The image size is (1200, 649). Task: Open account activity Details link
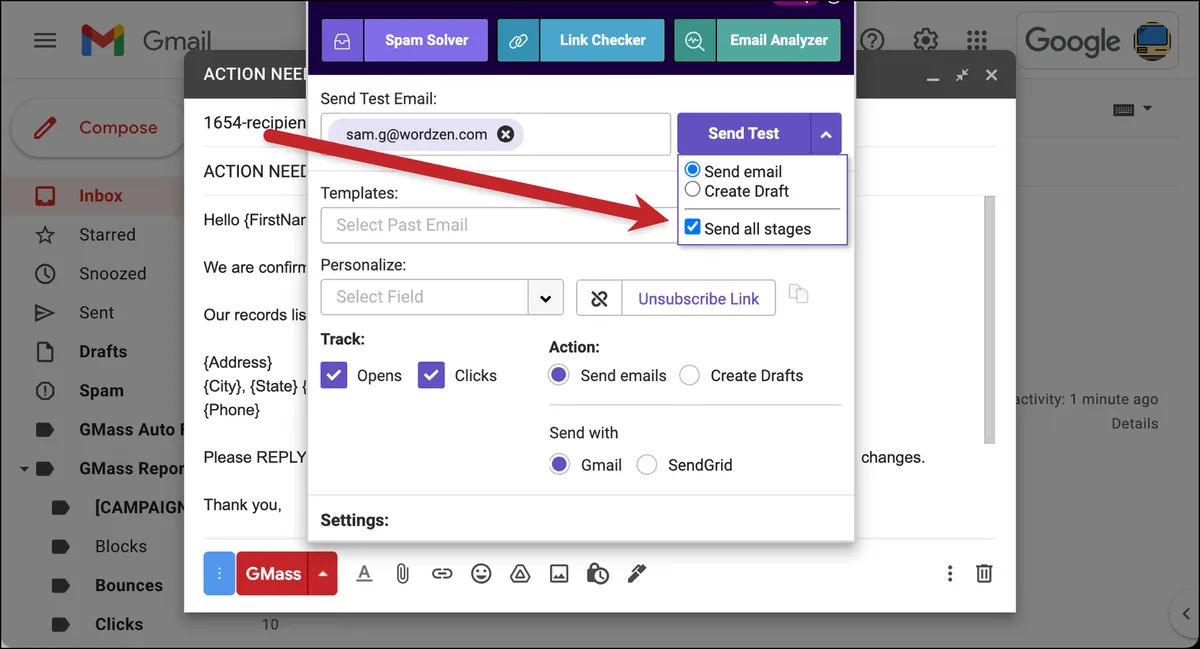tap(1134, 424)
